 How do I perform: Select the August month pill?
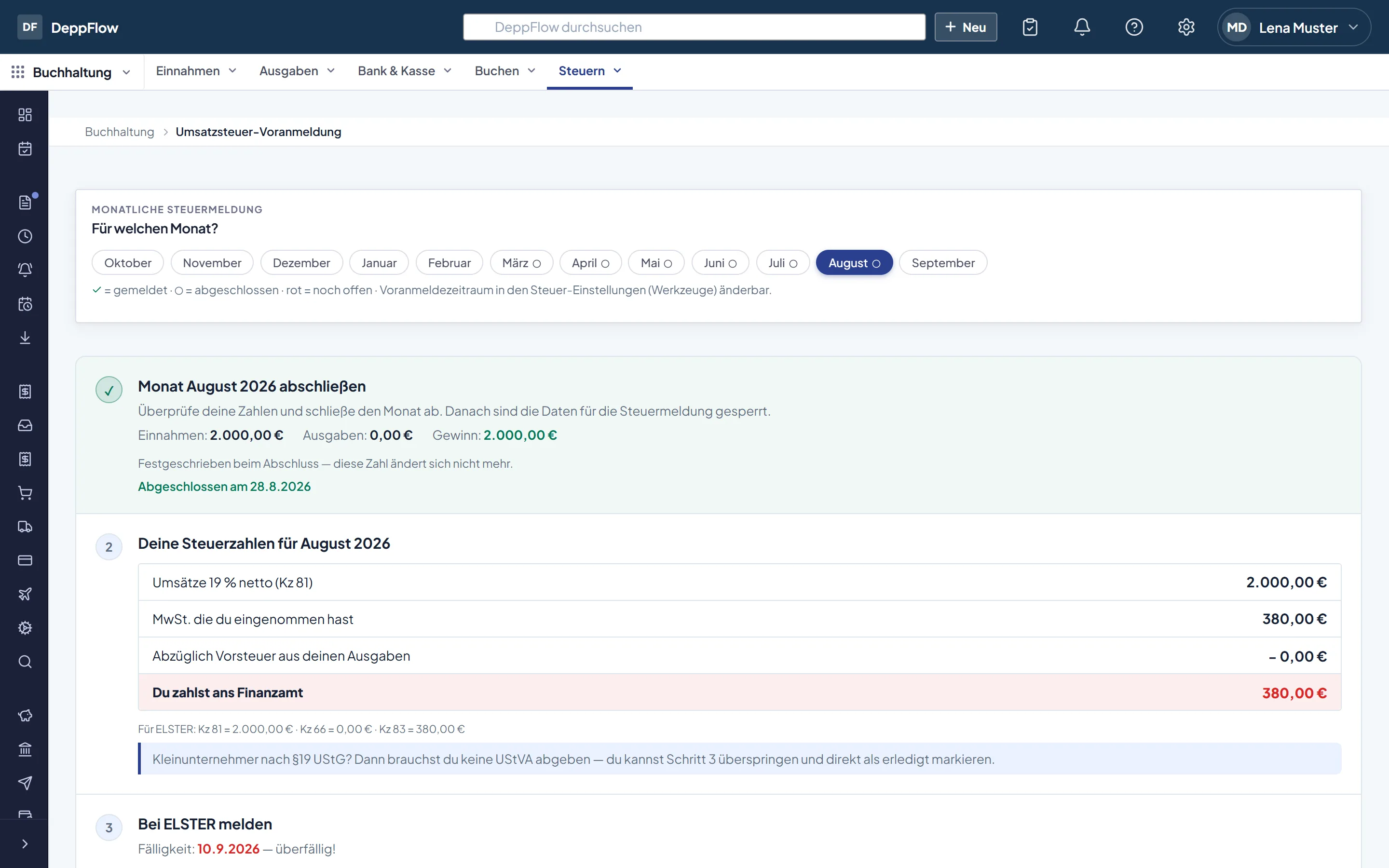(854, 263)
